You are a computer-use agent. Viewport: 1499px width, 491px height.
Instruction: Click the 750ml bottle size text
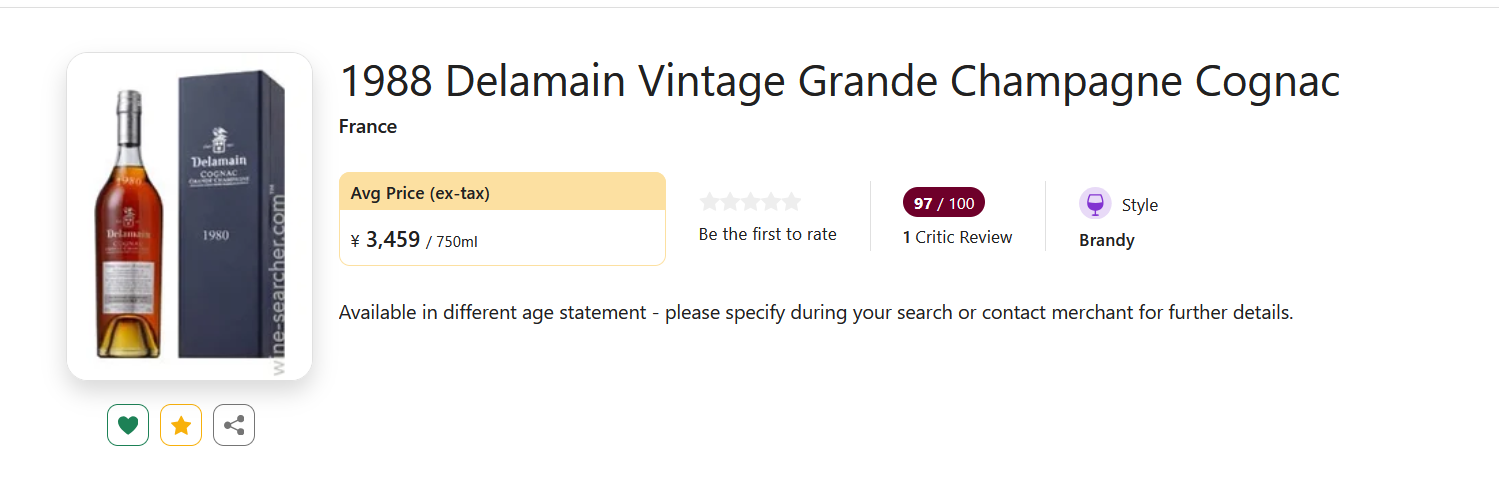(457, 242)
